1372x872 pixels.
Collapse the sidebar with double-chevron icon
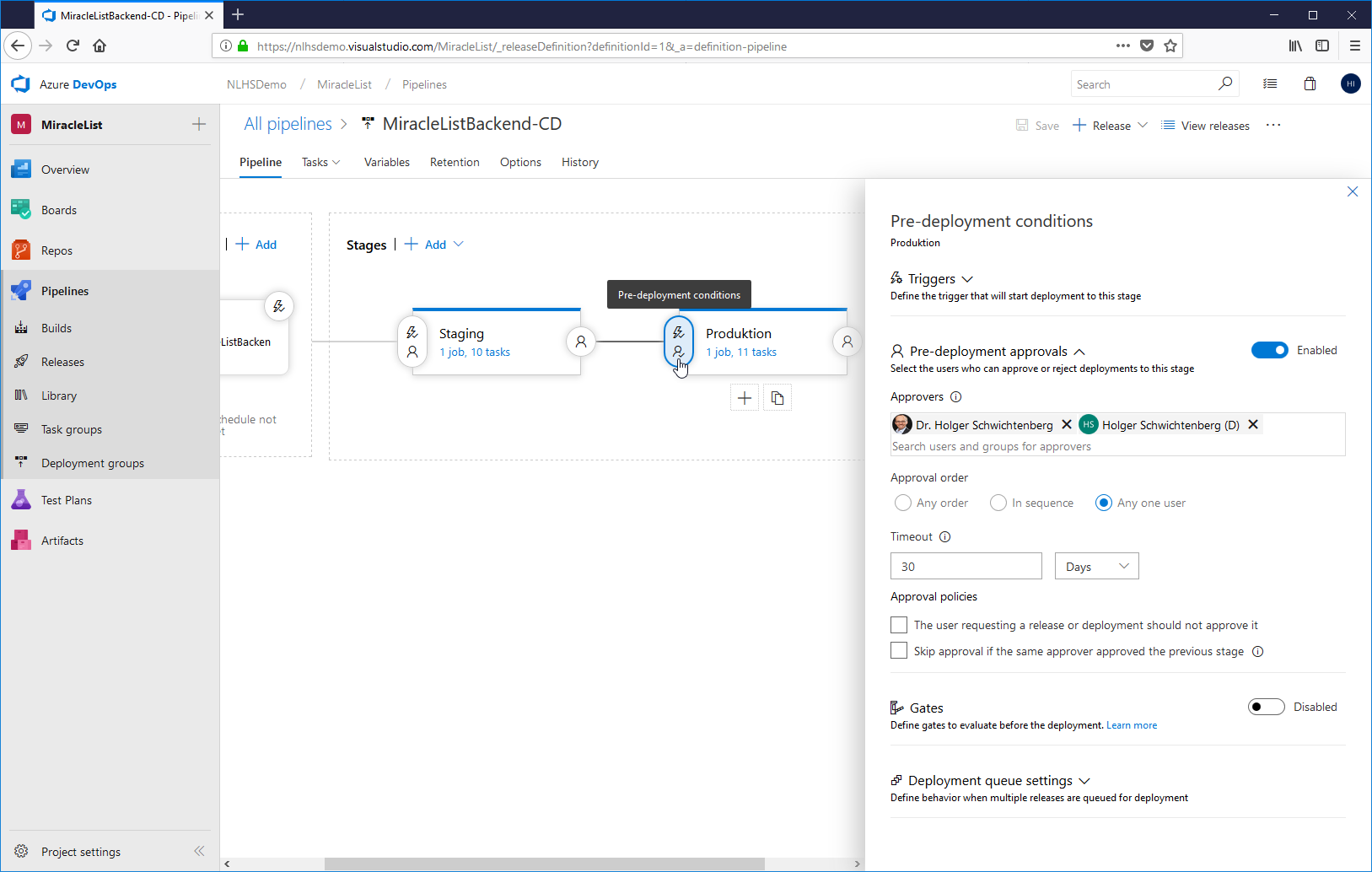199,851
